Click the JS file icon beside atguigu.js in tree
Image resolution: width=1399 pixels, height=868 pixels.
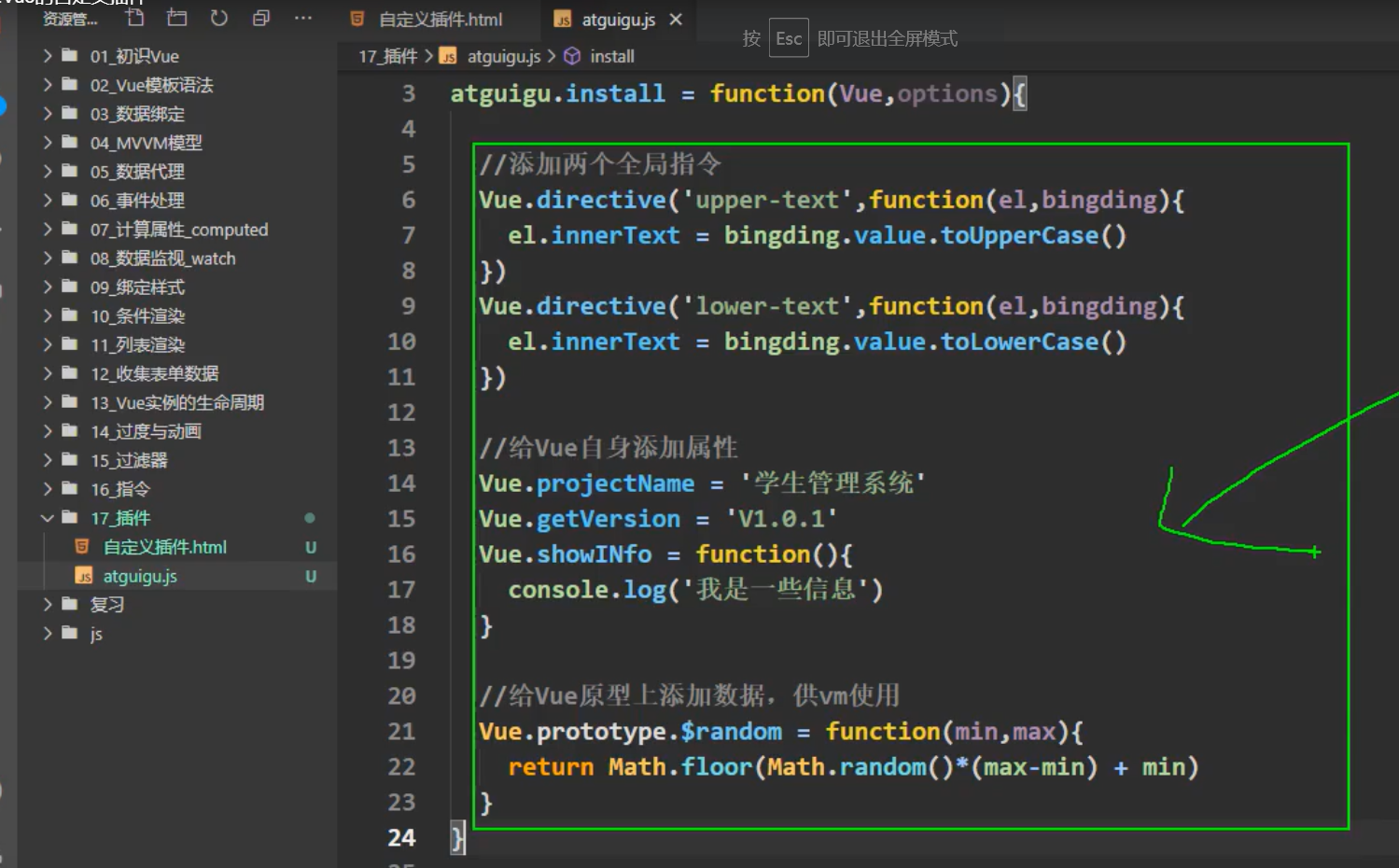[83, 576]
